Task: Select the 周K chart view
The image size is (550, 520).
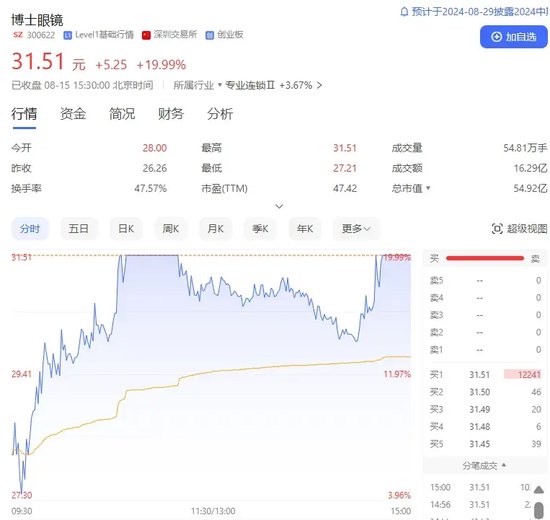Action: 170,229
